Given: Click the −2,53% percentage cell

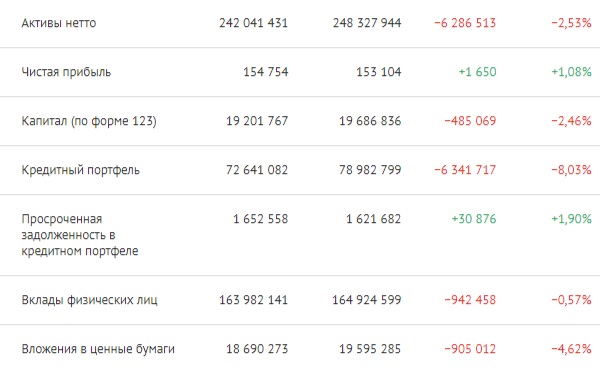Looking at the screenshot, I should coord(571,23).
